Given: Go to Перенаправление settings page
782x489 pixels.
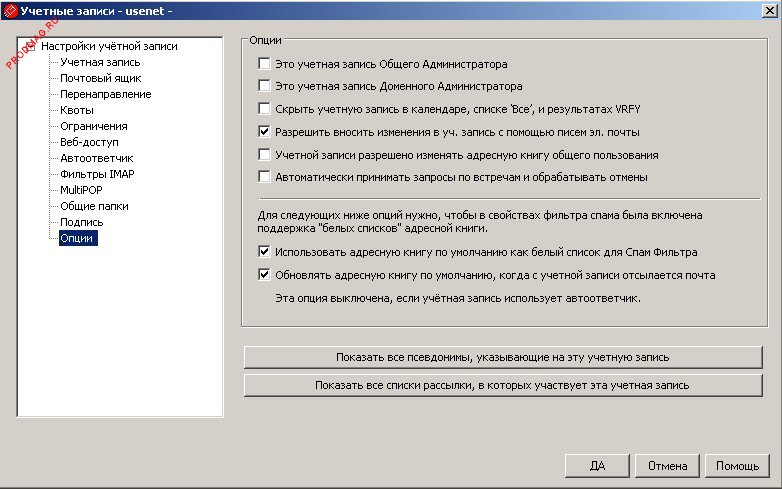Looking at the screenshot, I should [105, 94].
